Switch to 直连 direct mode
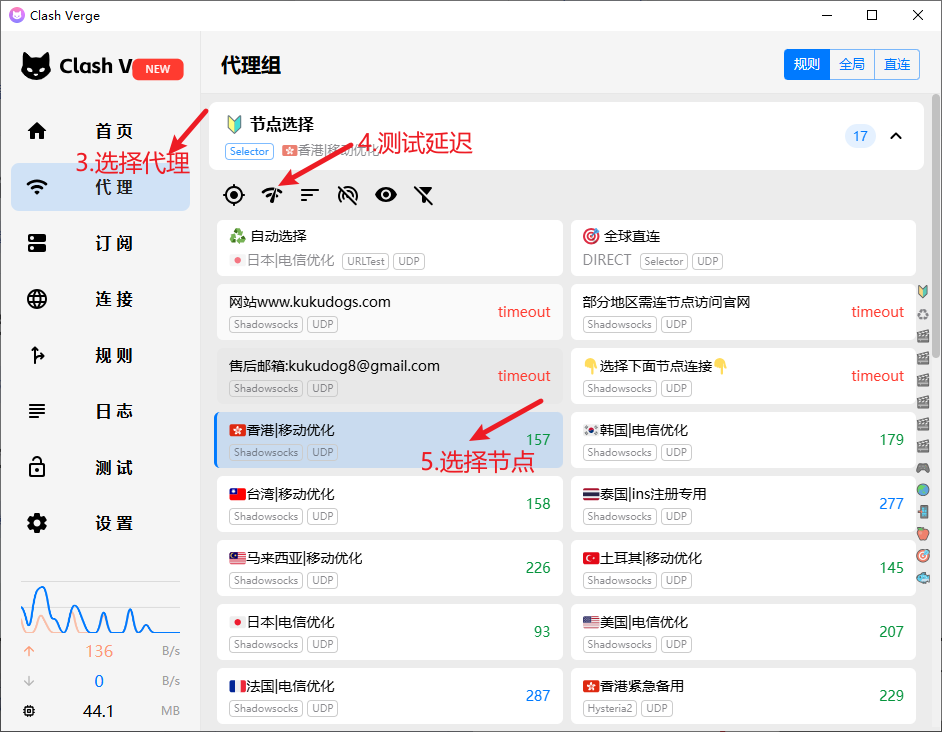This screenshot has height=732, width=942. [897, 64]
